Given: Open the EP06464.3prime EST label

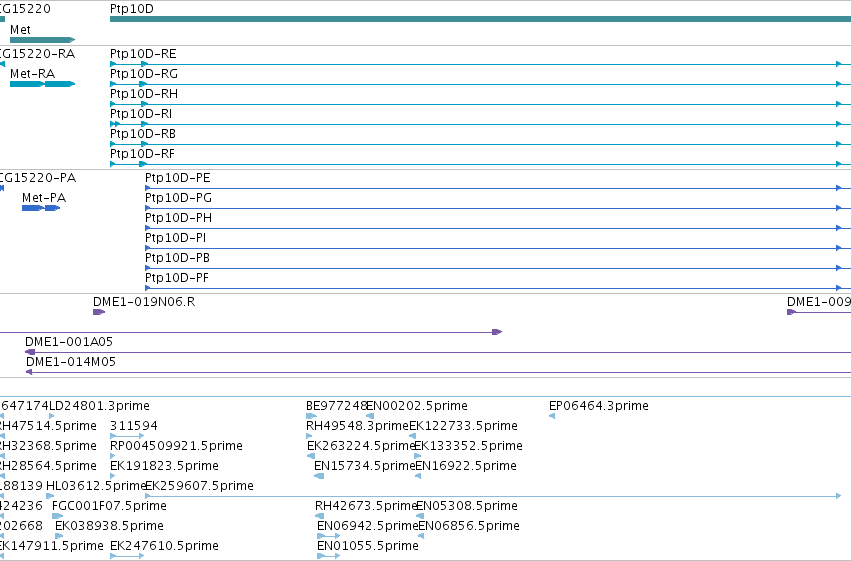Looking at the screenshot, I should tap(599, 406).
